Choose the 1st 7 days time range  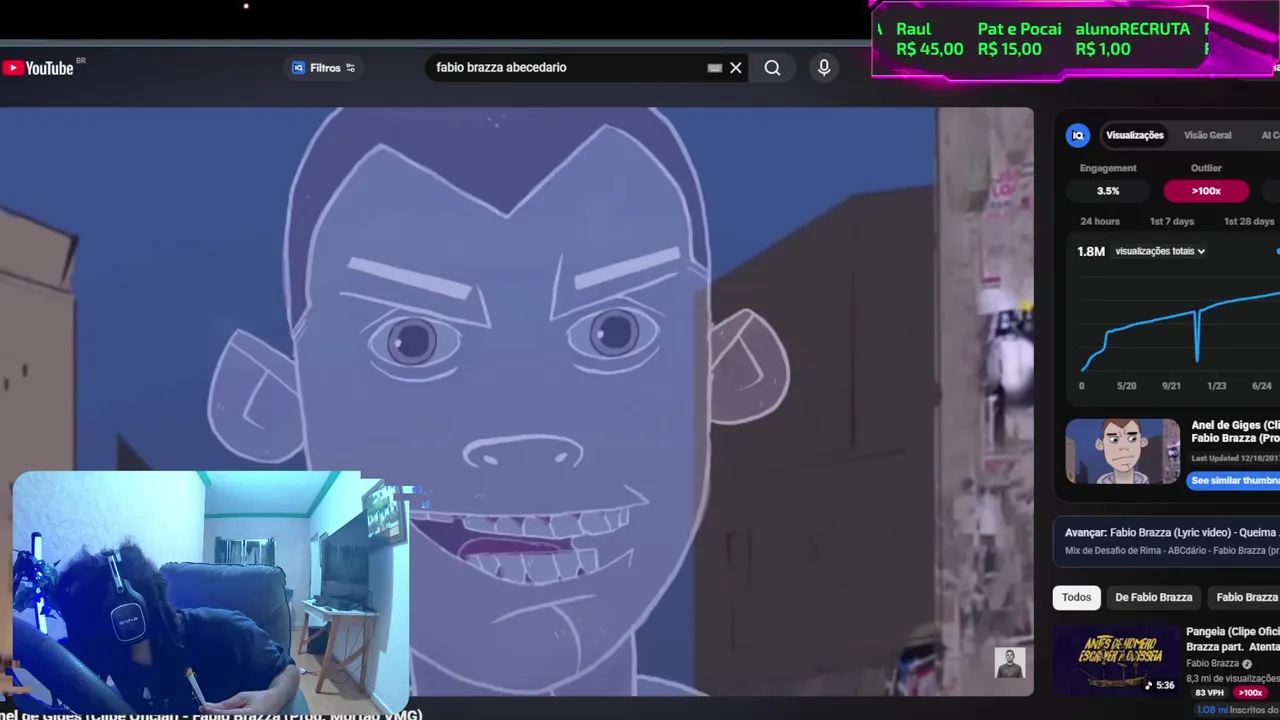tap(1171, 221)
